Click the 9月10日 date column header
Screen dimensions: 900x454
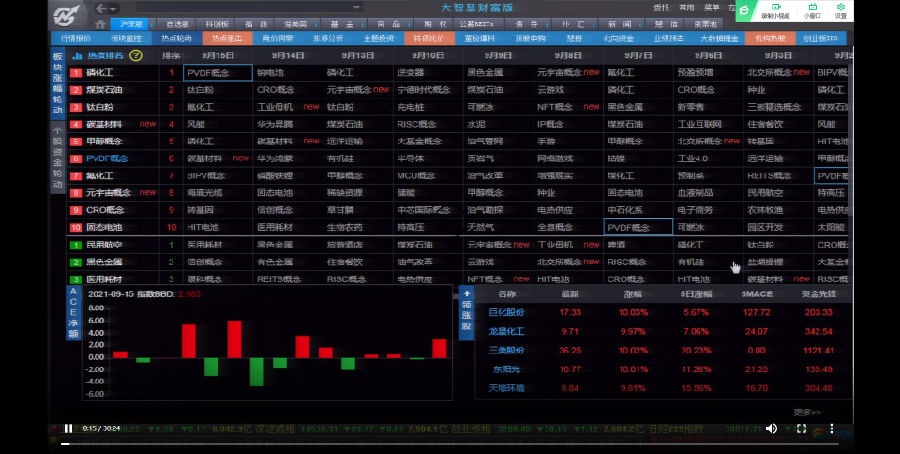pos(428,56)
